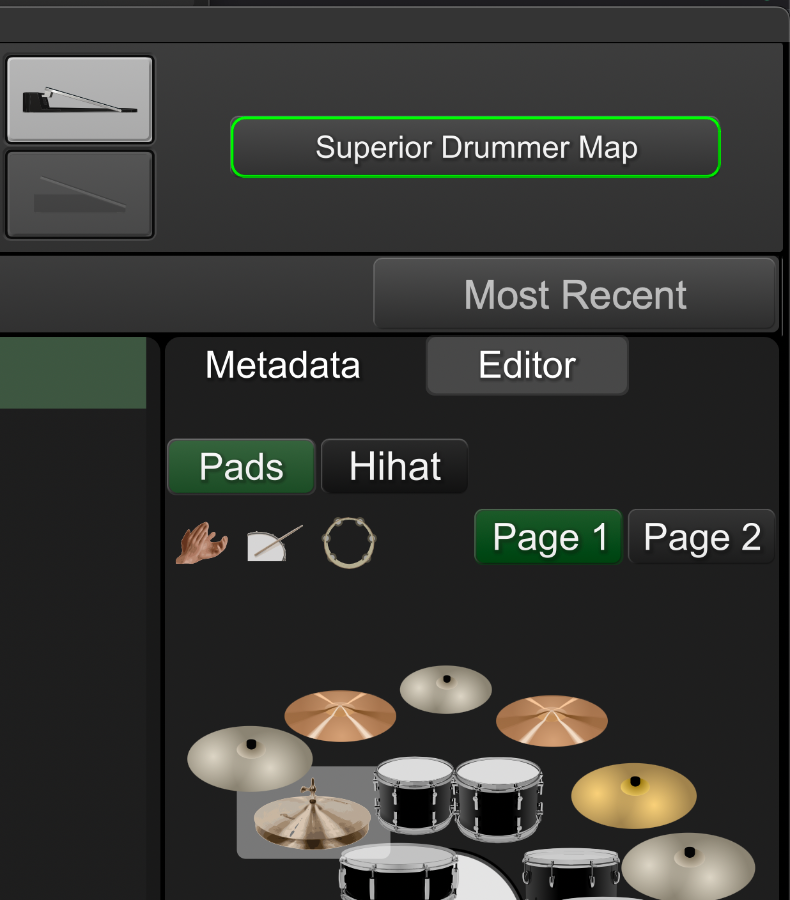Go to Page 1 of pads
Image resolution: width=790 pixels, height=900 pixels.
(x=549, y=537)
